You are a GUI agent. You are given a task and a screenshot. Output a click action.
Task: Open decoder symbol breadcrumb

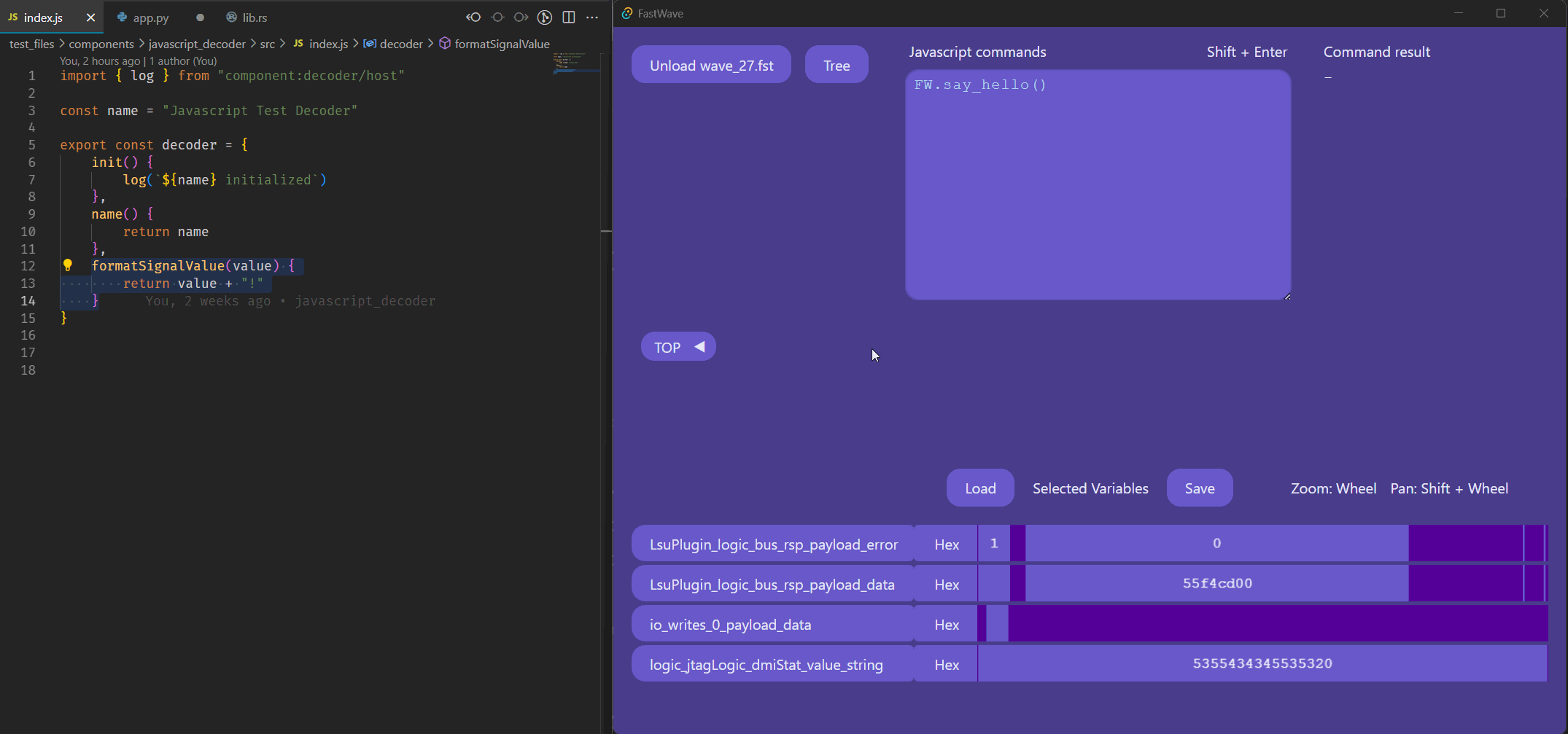tap(393, 44)
